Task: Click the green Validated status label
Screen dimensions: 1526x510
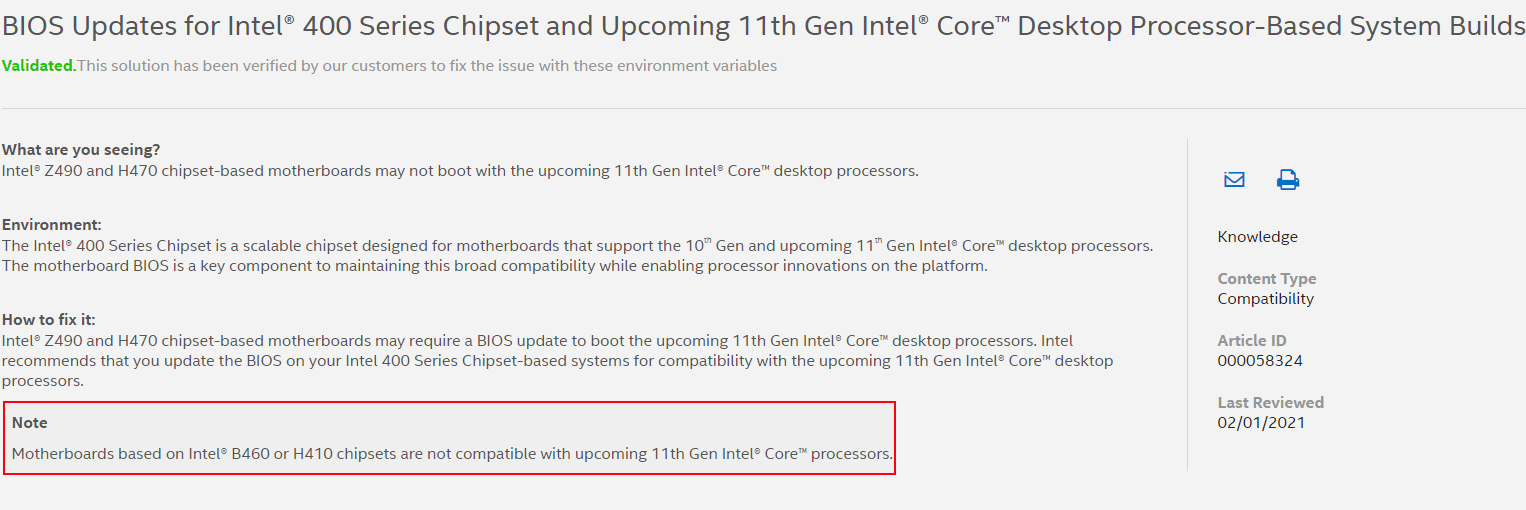Action: click(x=38, y=66)
